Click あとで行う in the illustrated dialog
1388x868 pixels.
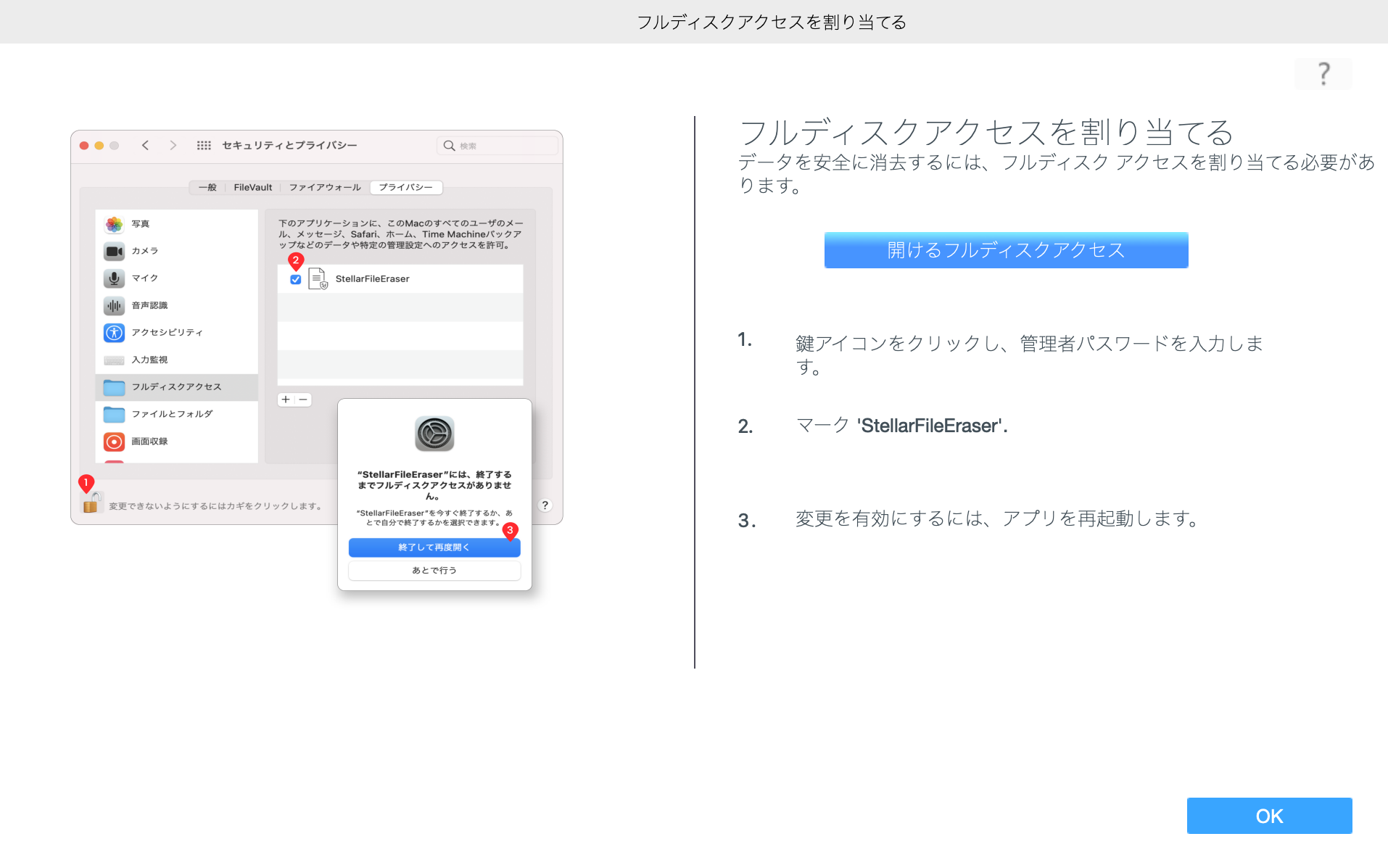(x=434, y=571)
